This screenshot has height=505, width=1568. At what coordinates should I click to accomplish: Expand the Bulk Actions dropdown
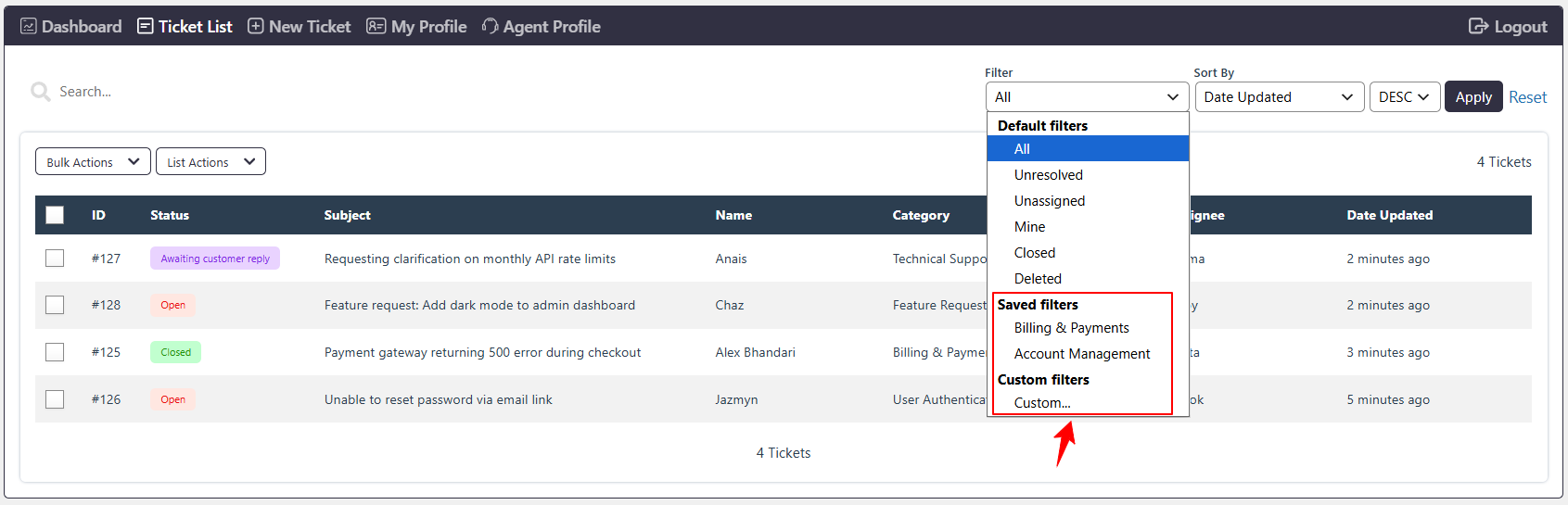coord(93,161)
